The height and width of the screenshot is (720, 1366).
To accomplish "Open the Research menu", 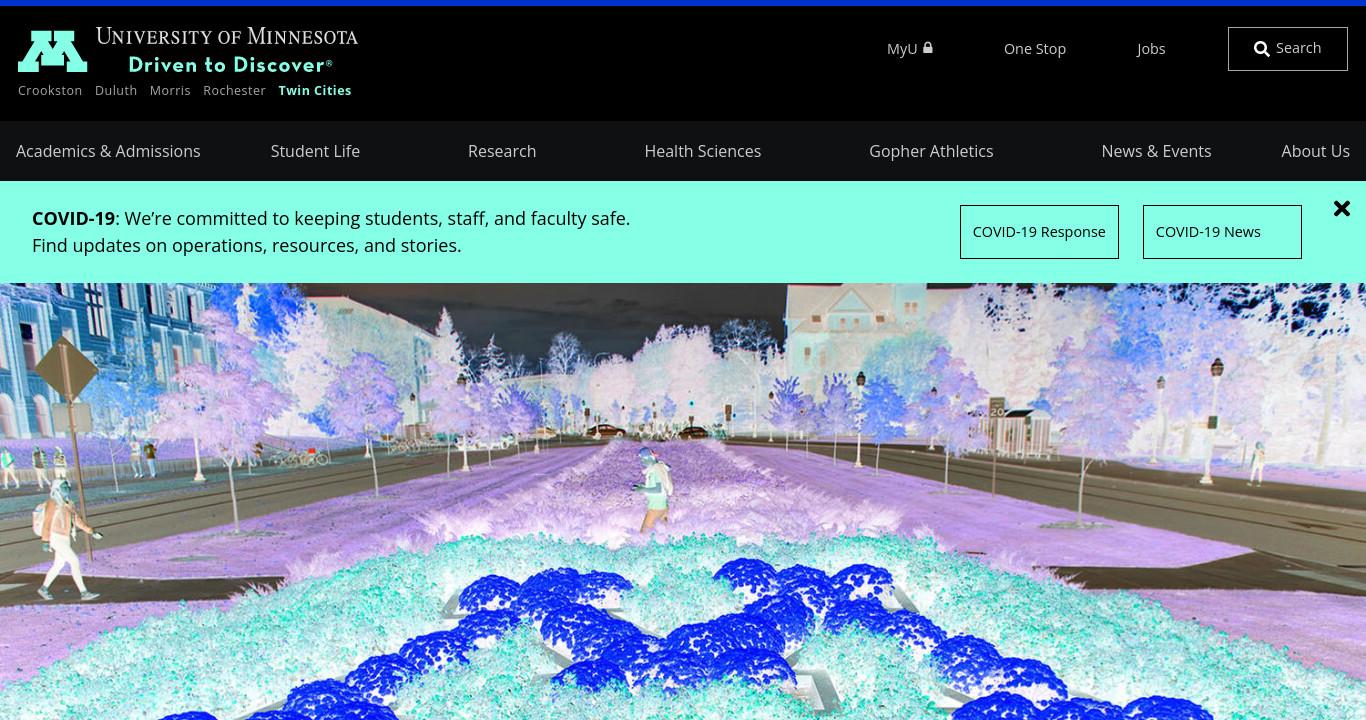I will 502,151.
